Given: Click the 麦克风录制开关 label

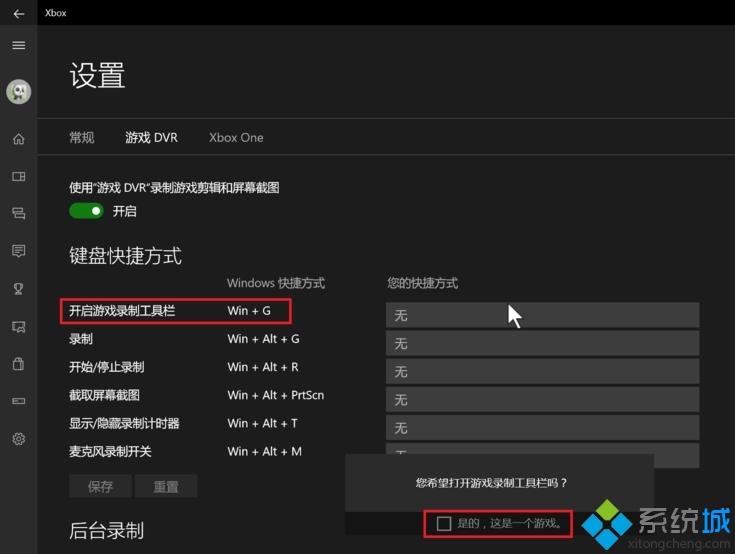Looking at the screenshot, I should pyautogui.click(x=110, y=451).
